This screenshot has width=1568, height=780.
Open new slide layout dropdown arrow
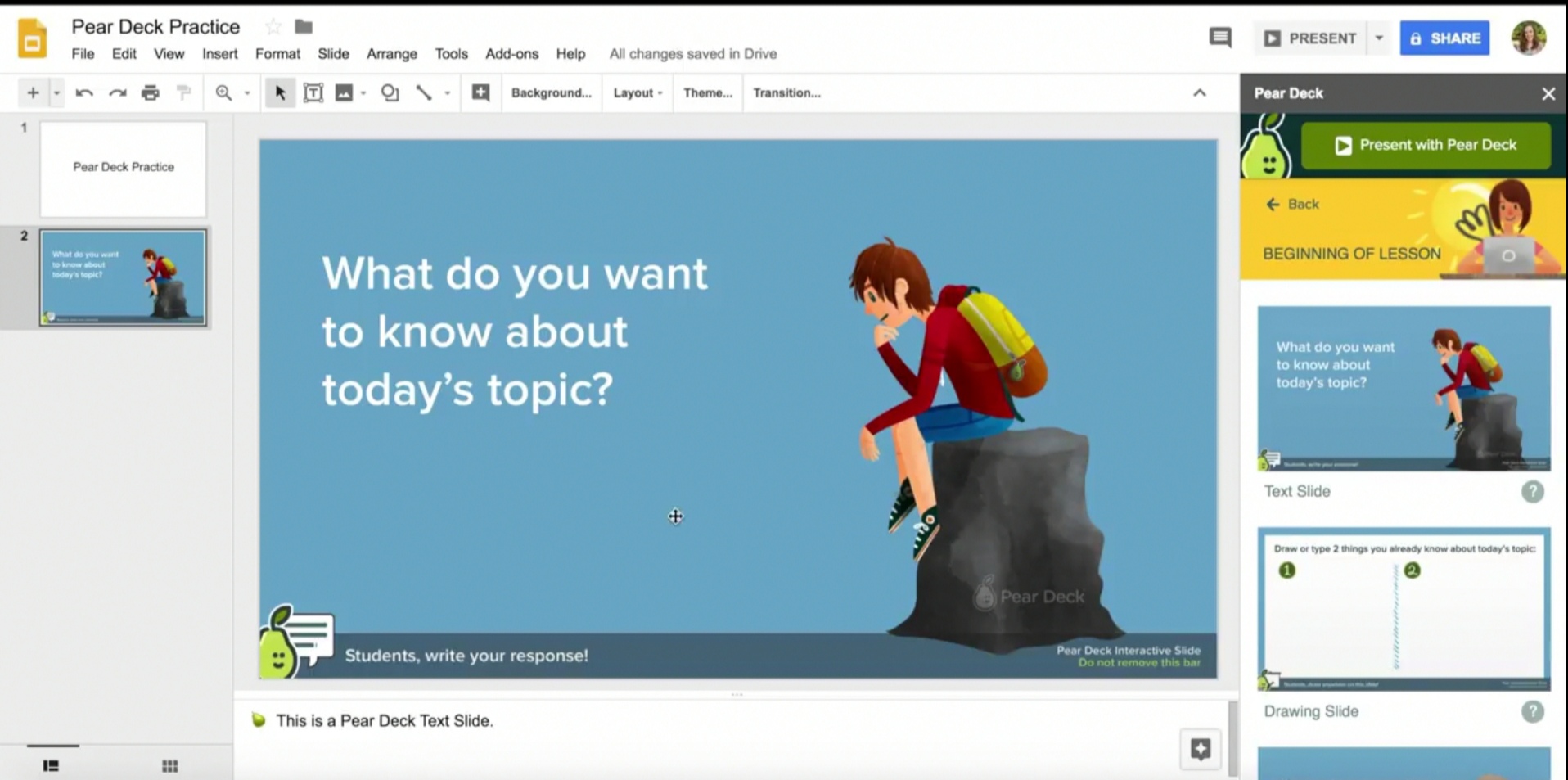pos(56,92)
